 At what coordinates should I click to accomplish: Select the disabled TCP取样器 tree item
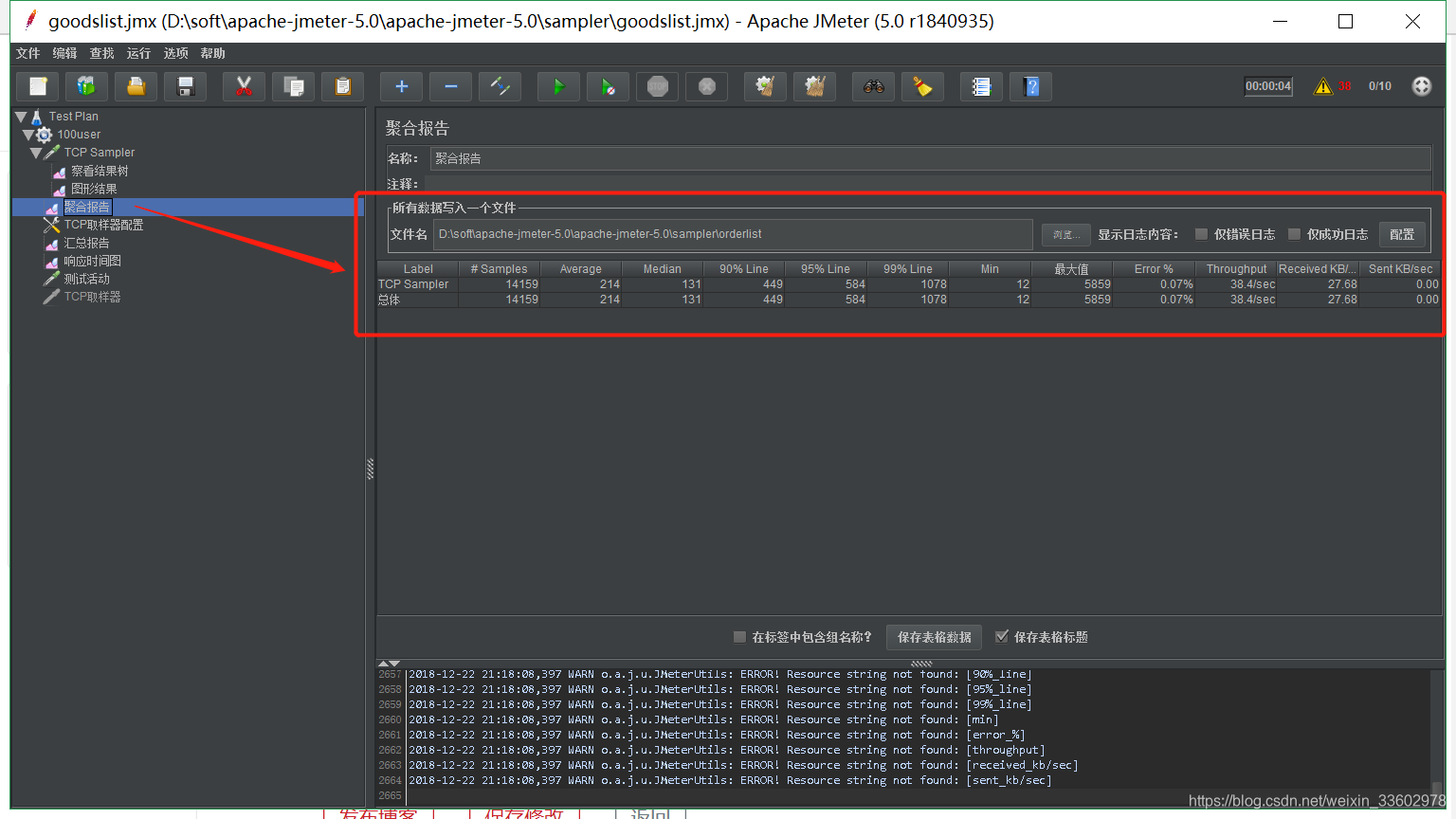click(92, 297)
